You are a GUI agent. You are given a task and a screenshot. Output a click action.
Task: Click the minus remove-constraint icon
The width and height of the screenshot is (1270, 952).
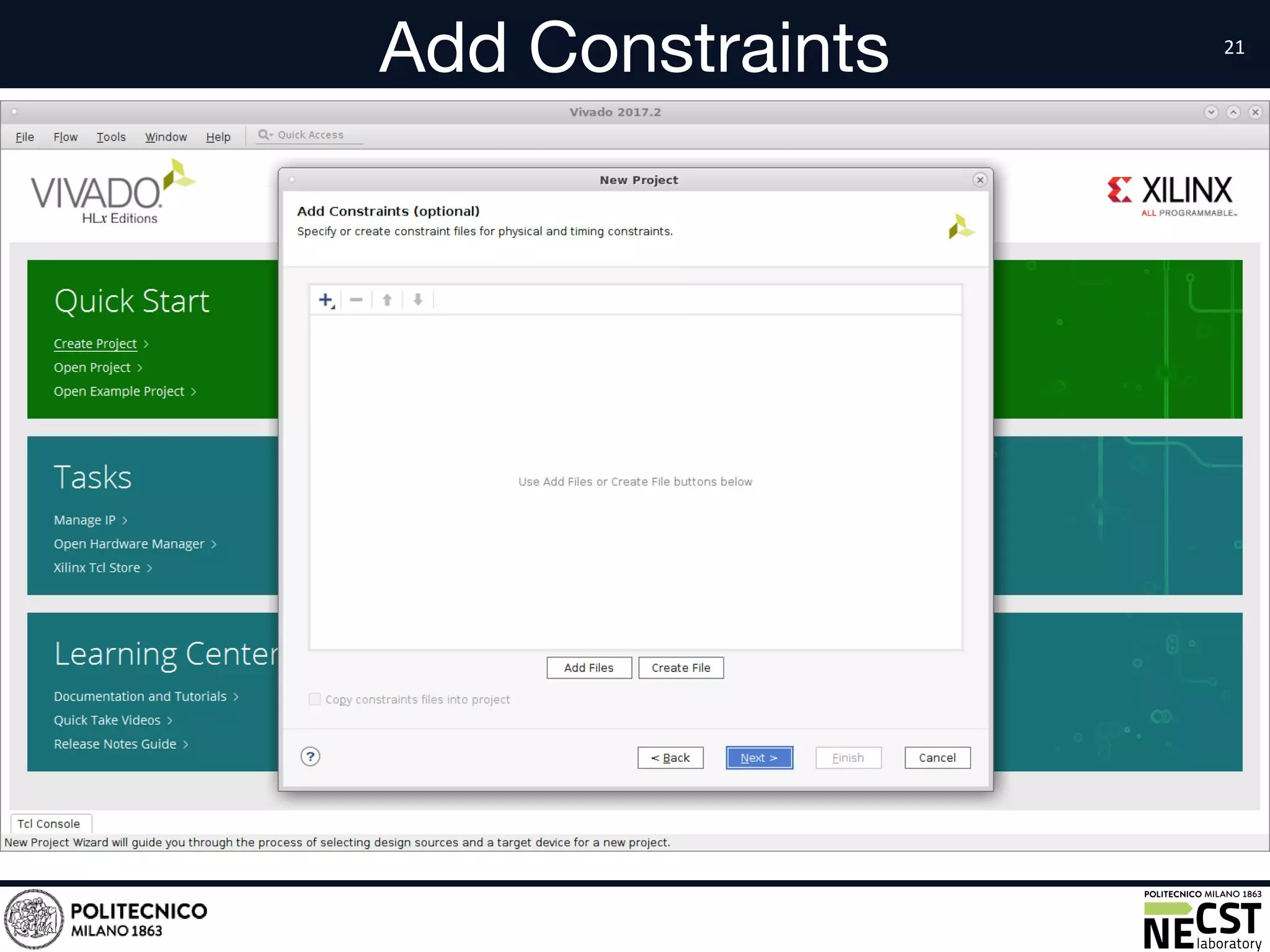pos(356,300)
